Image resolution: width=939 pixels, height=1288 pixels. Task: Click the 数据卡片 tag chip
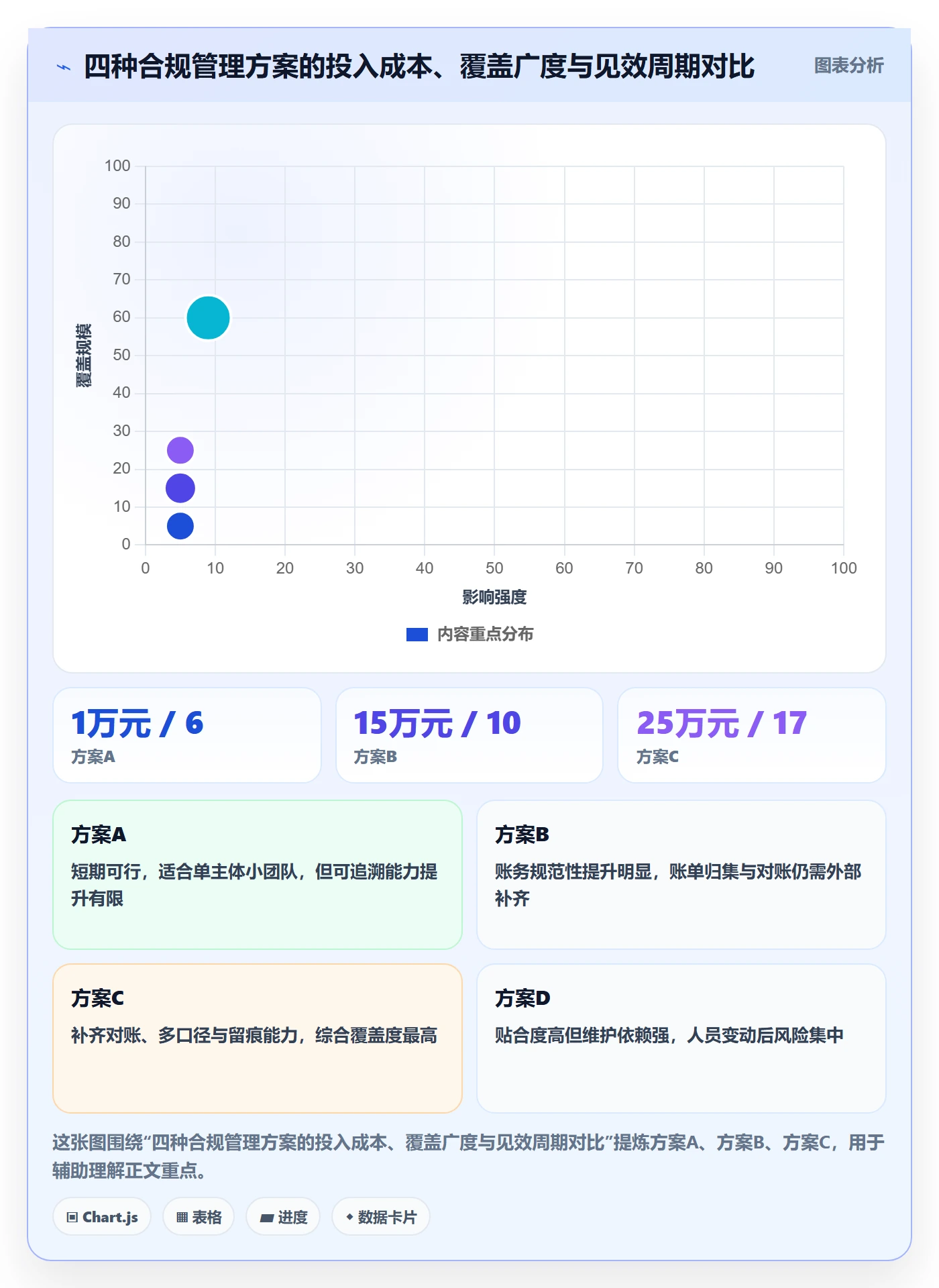pyautogui.click(x=381, y=1217)
